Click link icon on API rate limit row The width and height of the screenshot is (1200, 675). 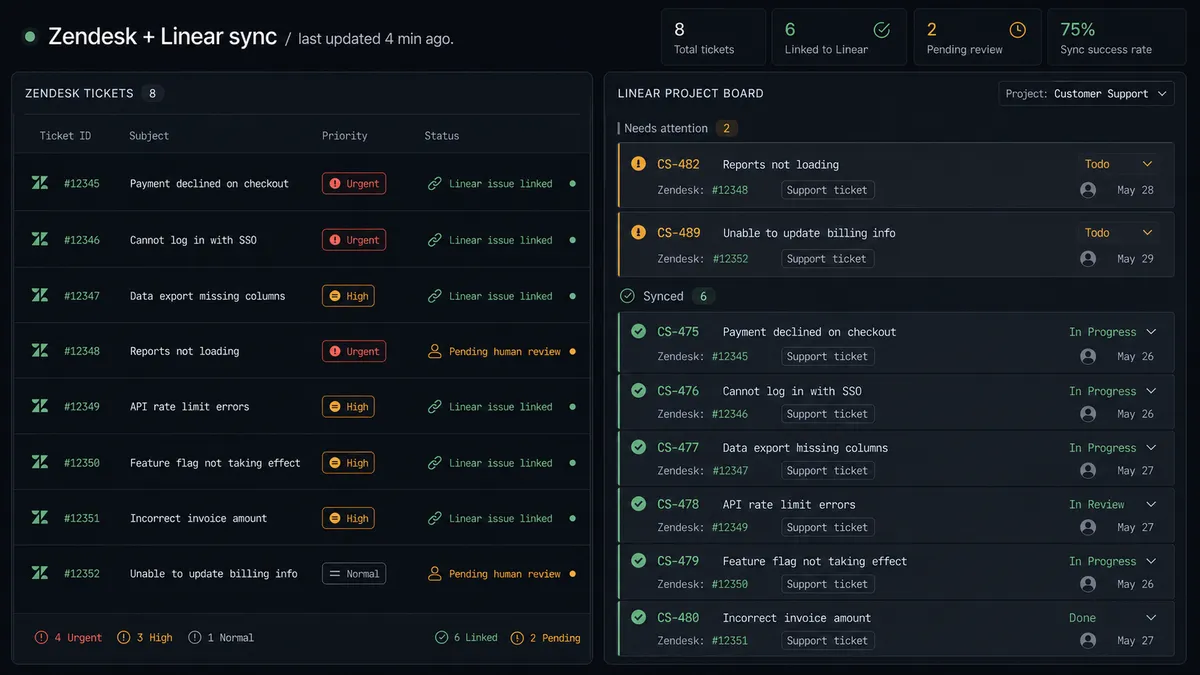[x=434, y=407]
